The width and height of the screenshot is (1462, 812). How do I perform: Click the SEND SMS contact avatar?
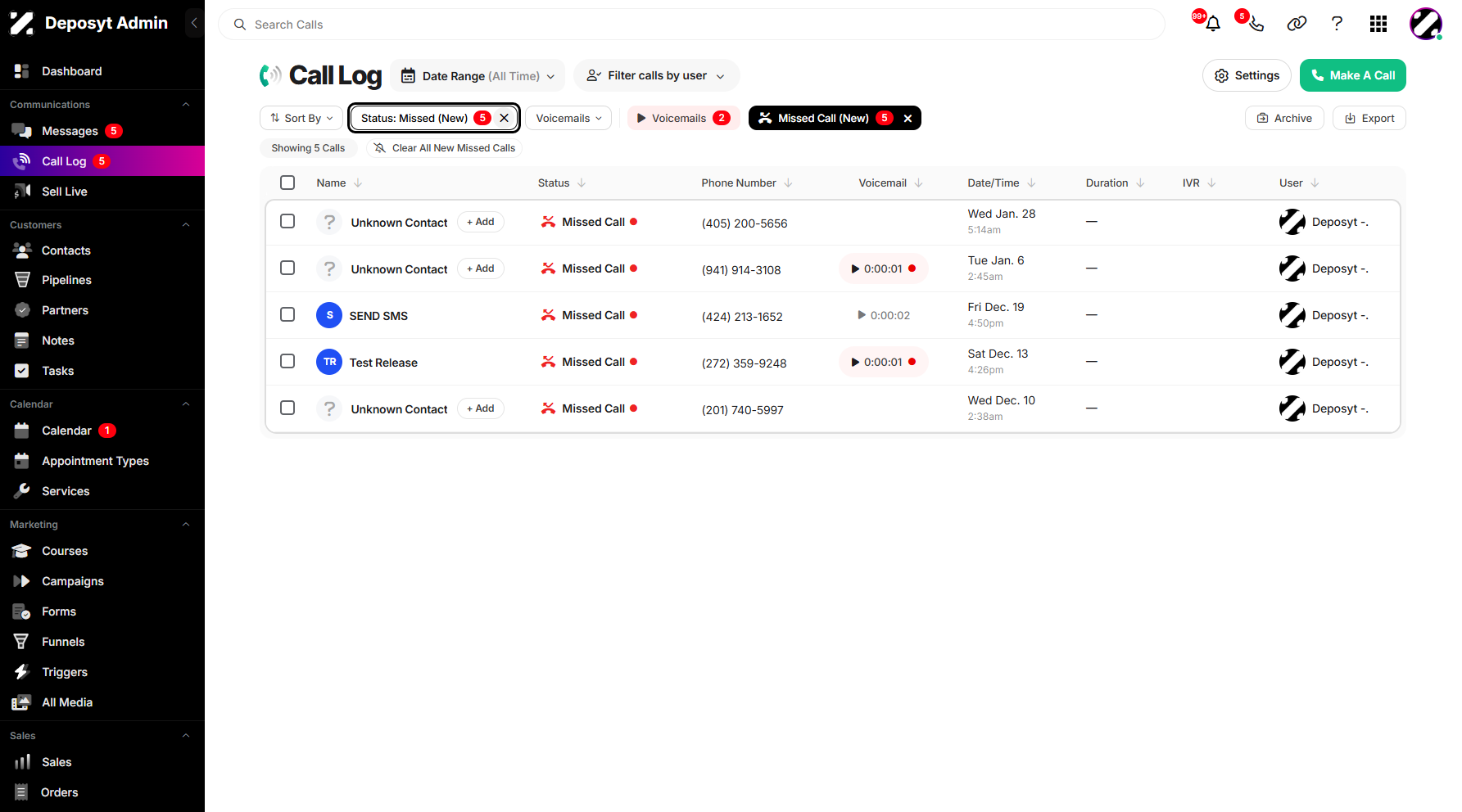(329, 315)
